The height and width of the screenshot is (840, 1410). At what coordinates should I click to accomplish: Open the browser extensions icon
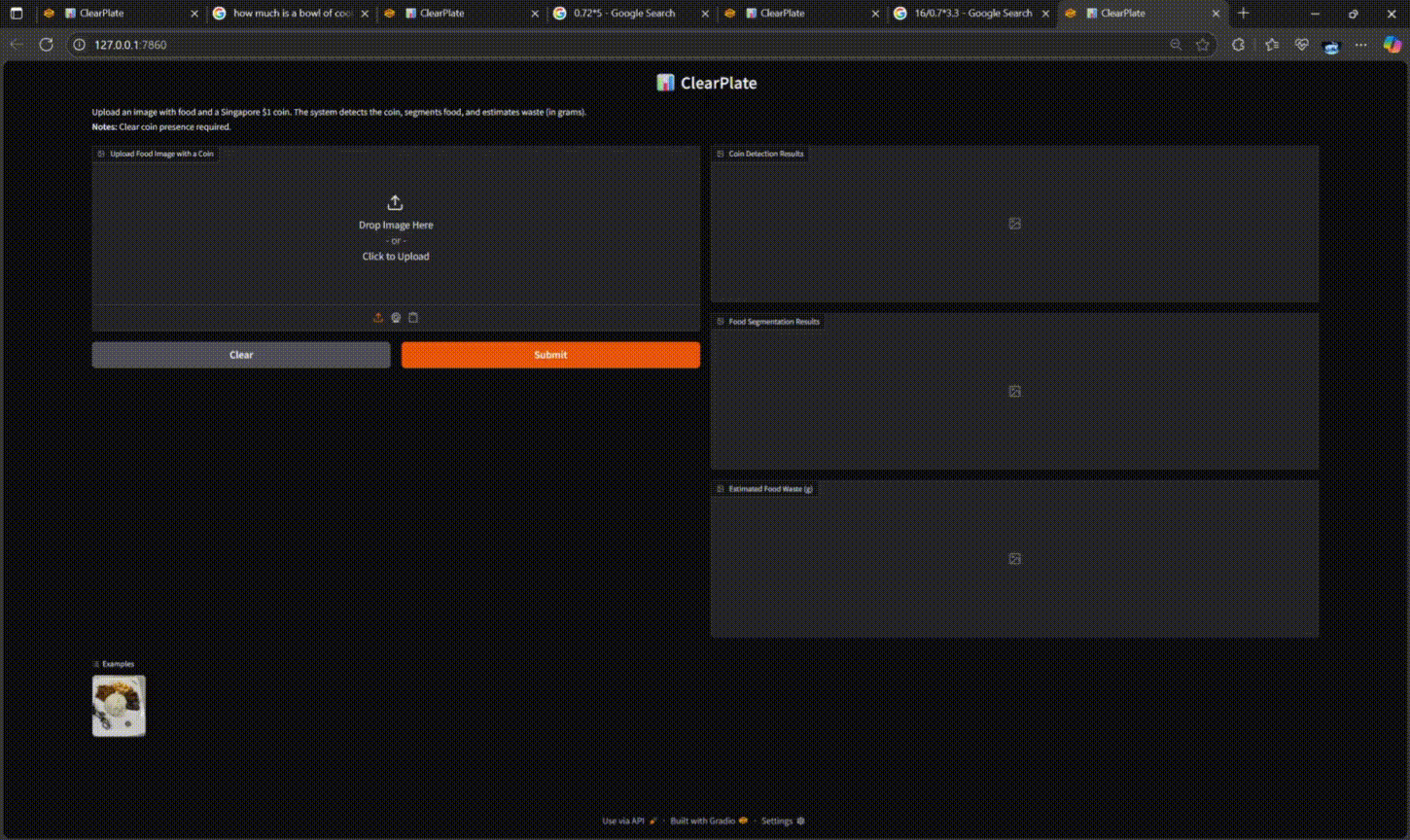point(1238,45)
